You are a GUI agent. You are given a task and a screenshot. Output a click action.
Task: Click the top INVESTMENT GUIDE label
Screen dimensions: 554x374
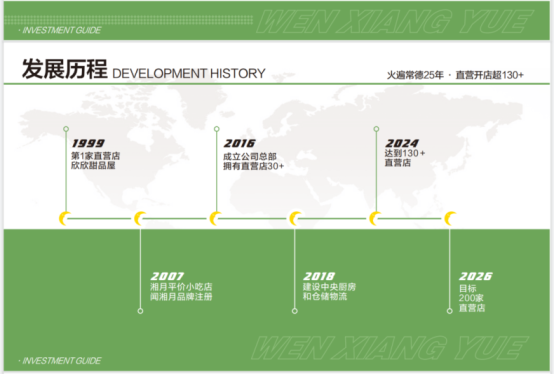coord(61,30)
